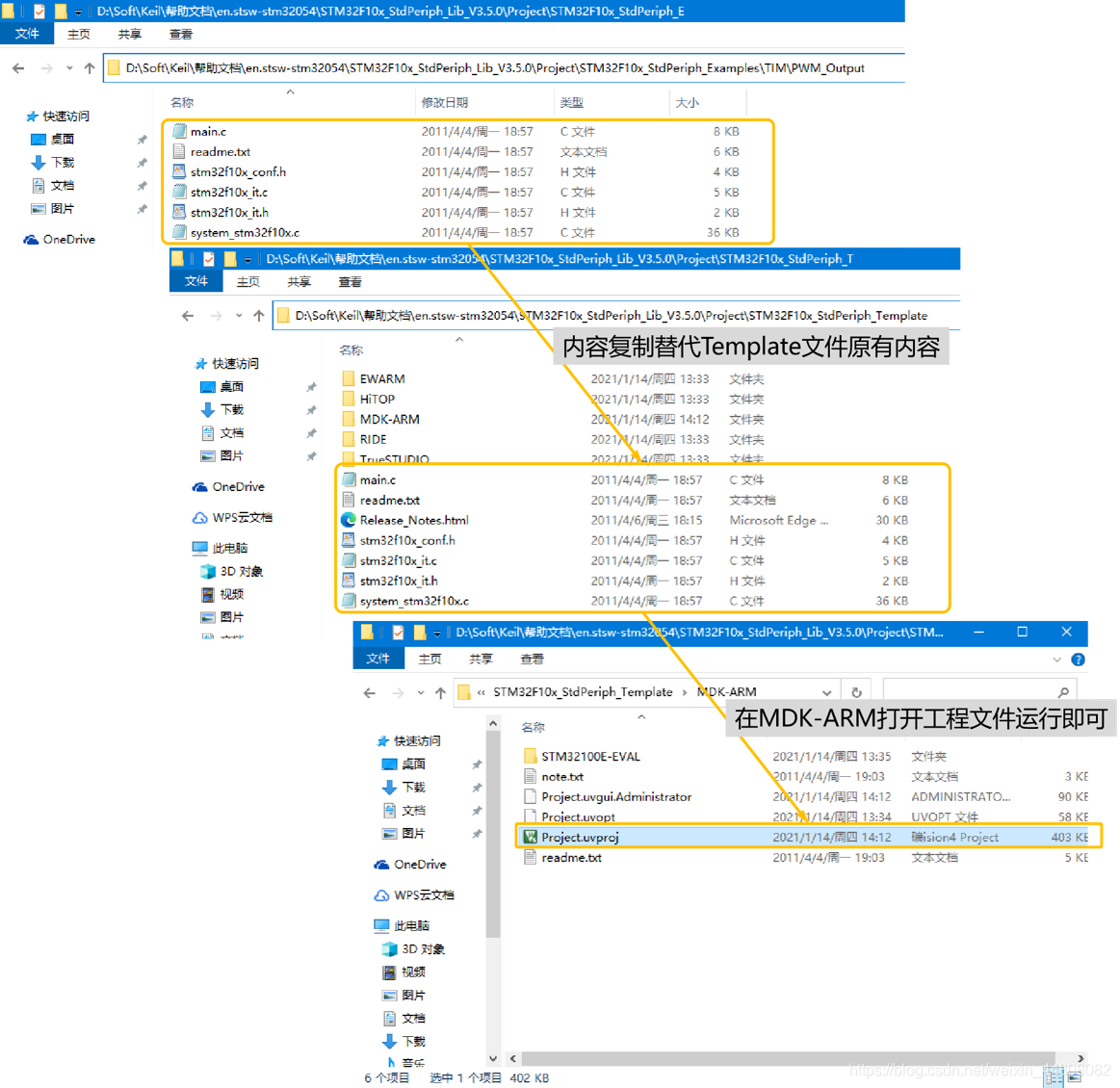This screenshot has height=1088, width=1120.
Task: Go back in PWM_Output window
Action: [18, 68]
